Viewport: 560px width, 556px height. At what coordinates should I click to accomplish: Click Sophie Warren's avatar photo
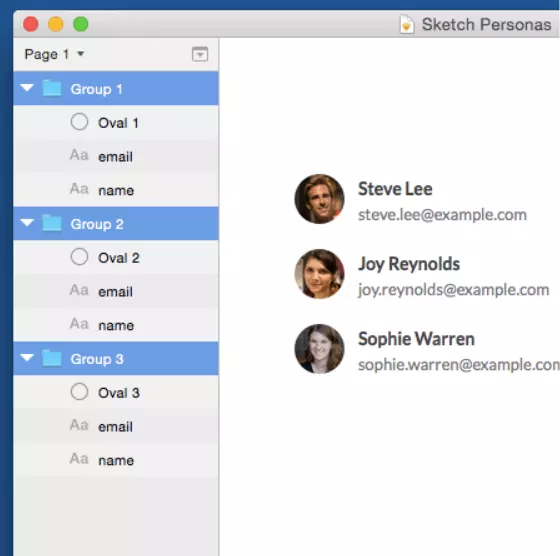tap(319, 349)
